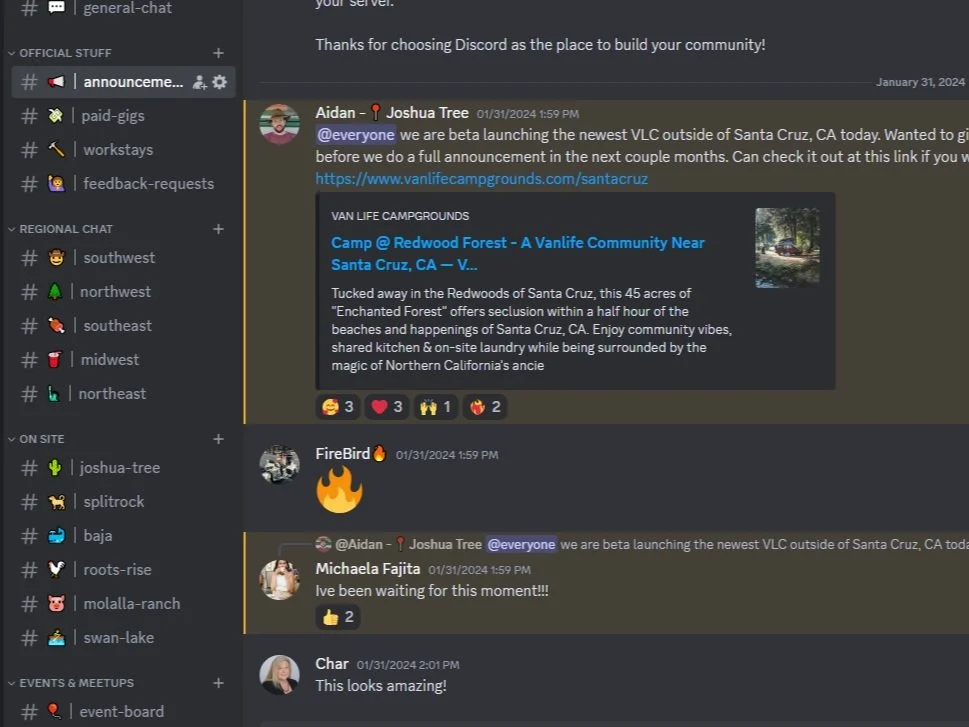The width and height of the screenshot is (969, 727).
Task: Toggle the raised hands reaction
Action: 436,407
